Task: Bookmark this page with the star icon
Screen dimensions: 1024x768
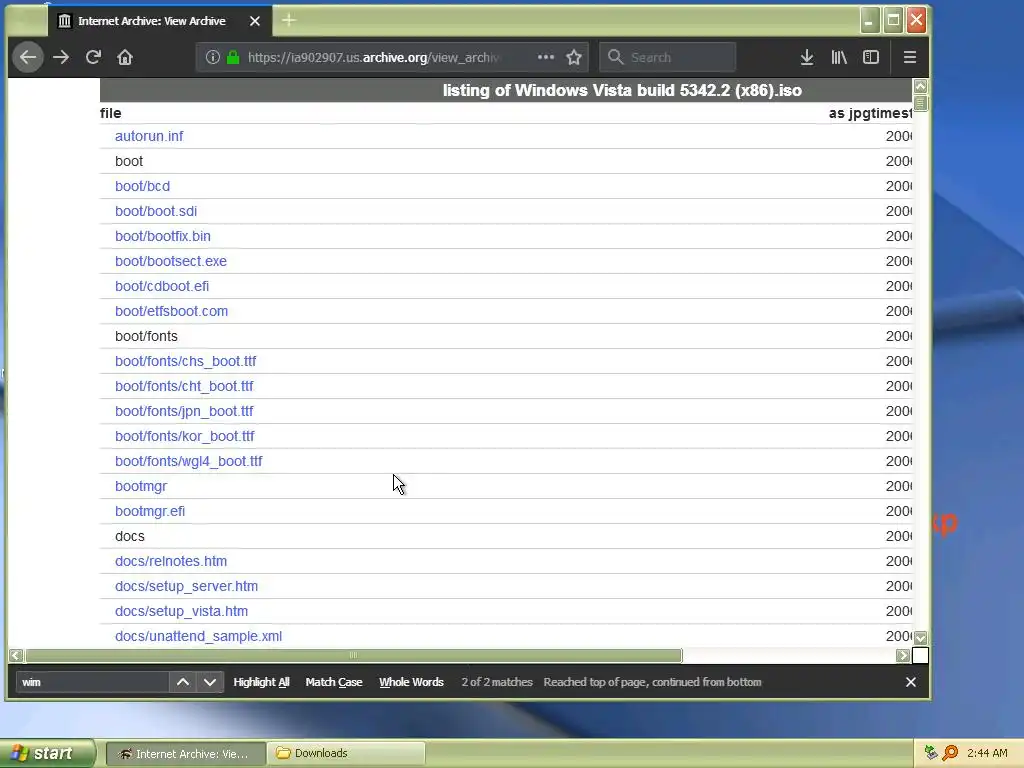Action: (574, 57)
